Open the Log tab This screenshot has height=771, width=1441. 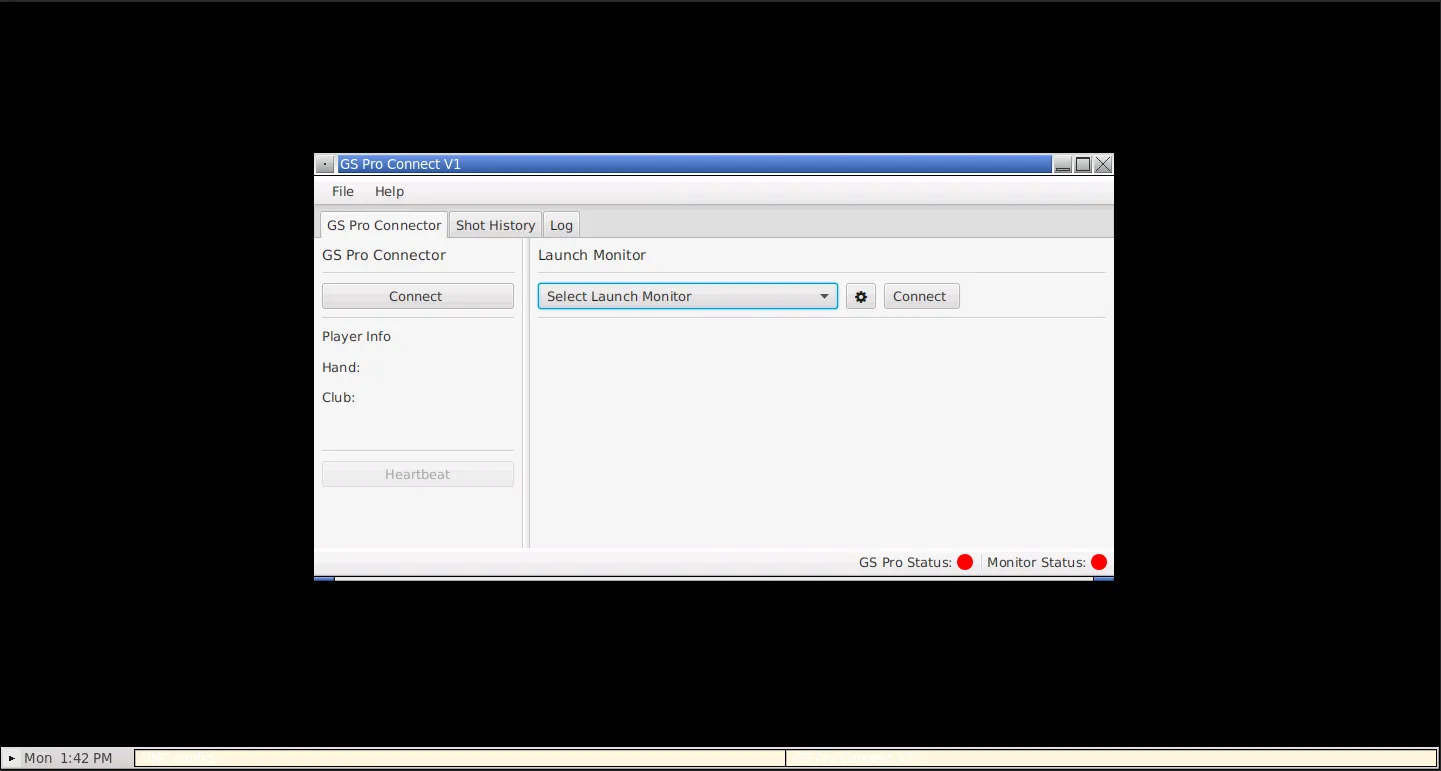click(x=561, y=224)
